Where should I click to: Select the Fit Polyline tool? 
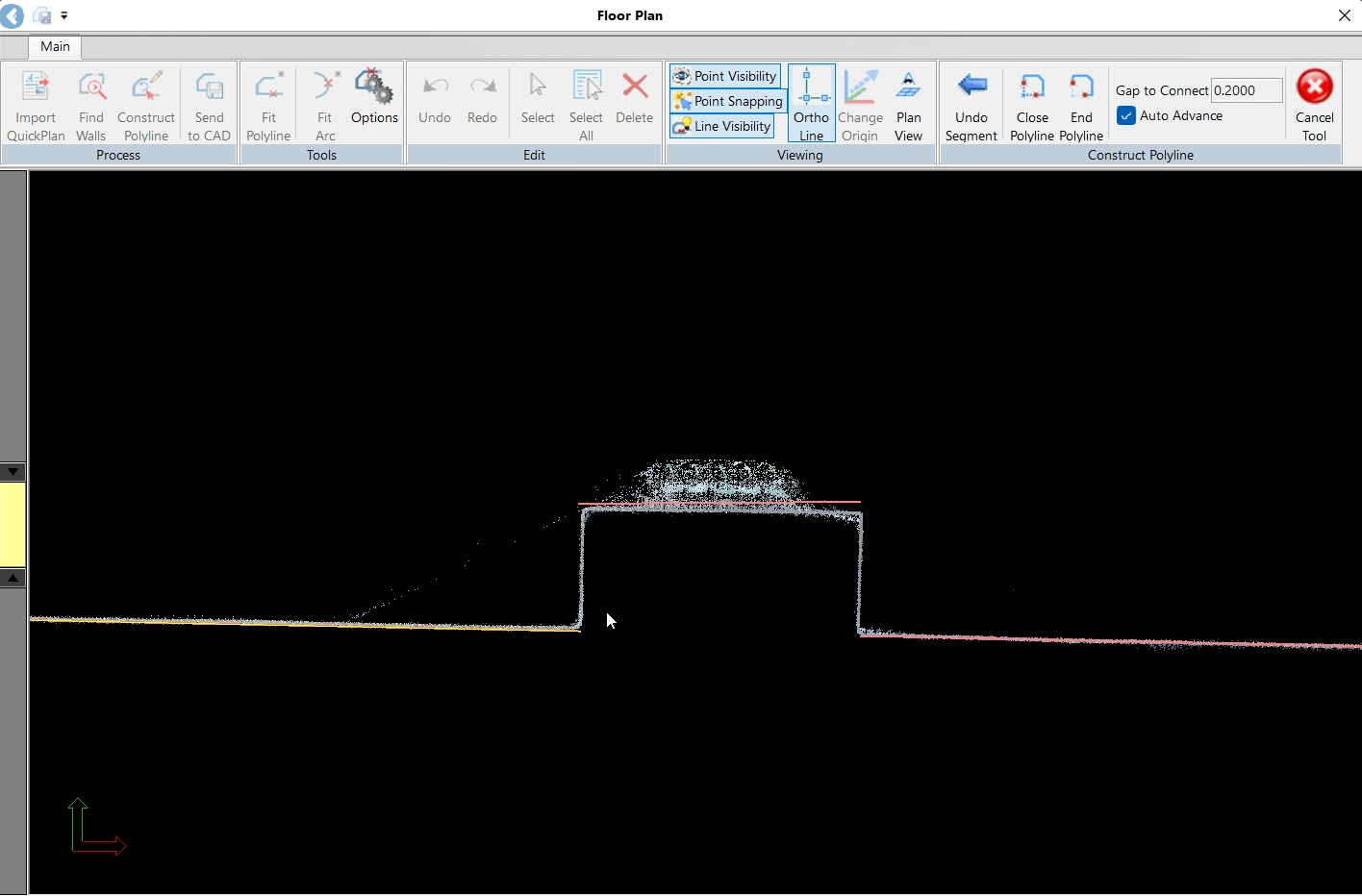click(267, 104)
